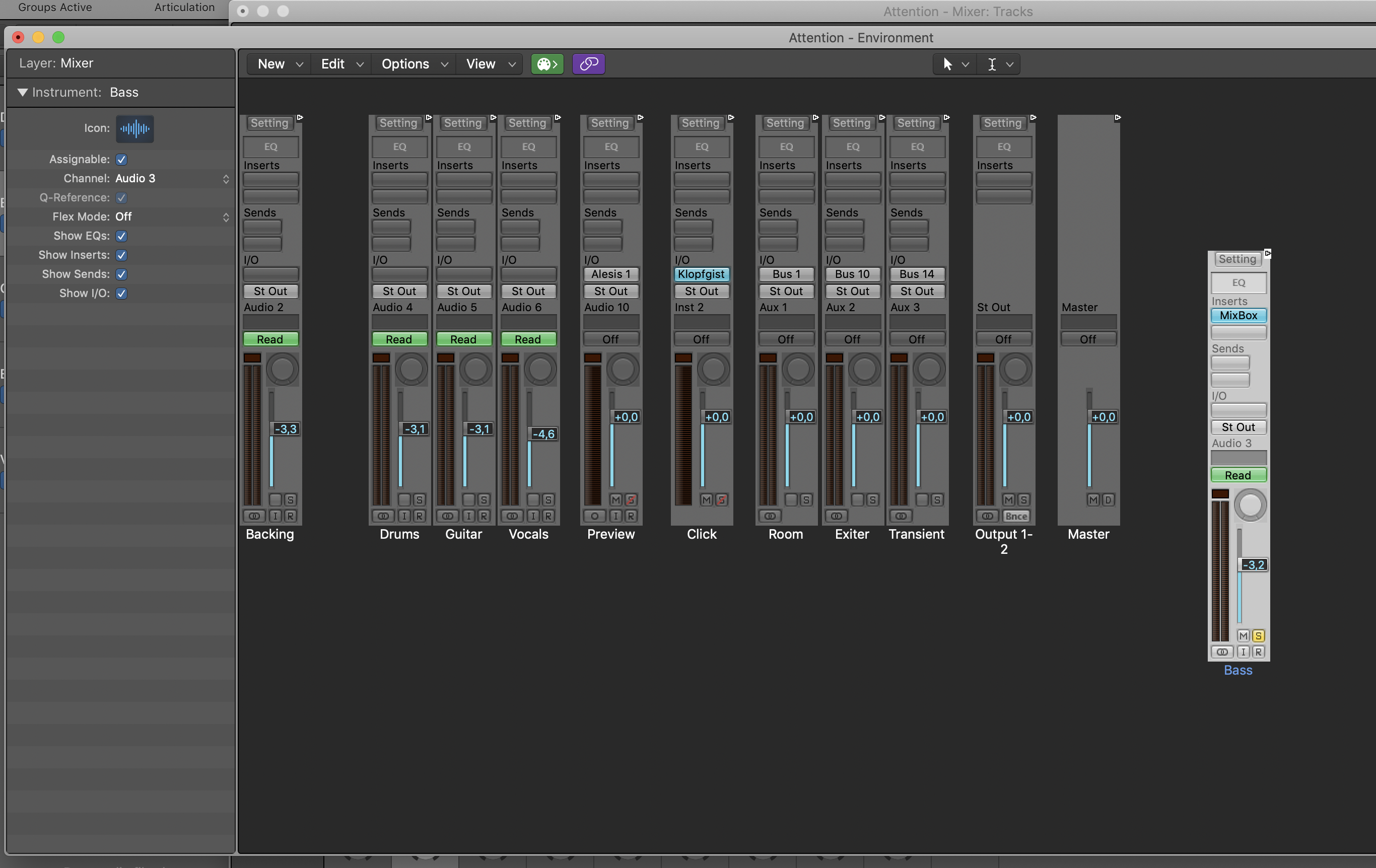Toggle the Show Sends checkbox
This screenshot has height=868, width=1376.
pyautogui.click(x=121, y=274)
